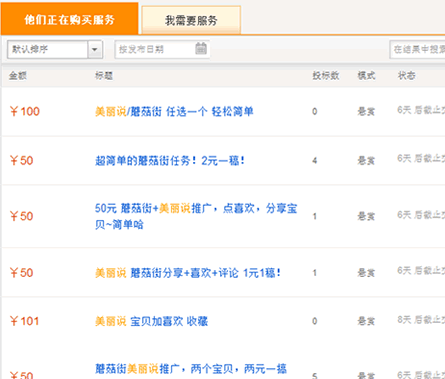Click the 投标数 column header
The image size is (445, 379).
tap(326, 76)
